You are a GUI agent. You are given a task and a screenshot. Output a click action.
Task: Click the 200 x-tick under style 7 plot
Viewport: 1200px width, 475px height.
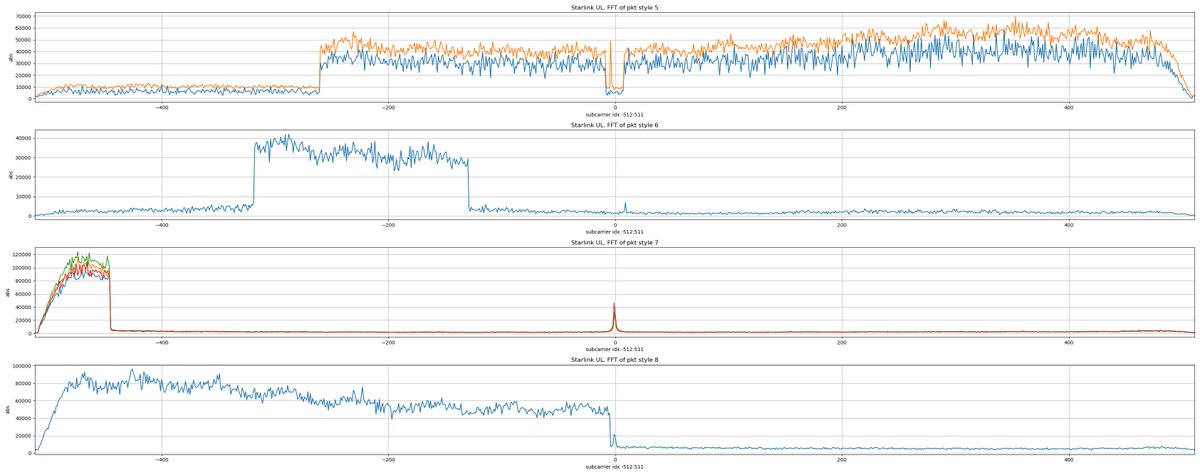[x=842, y=341]
